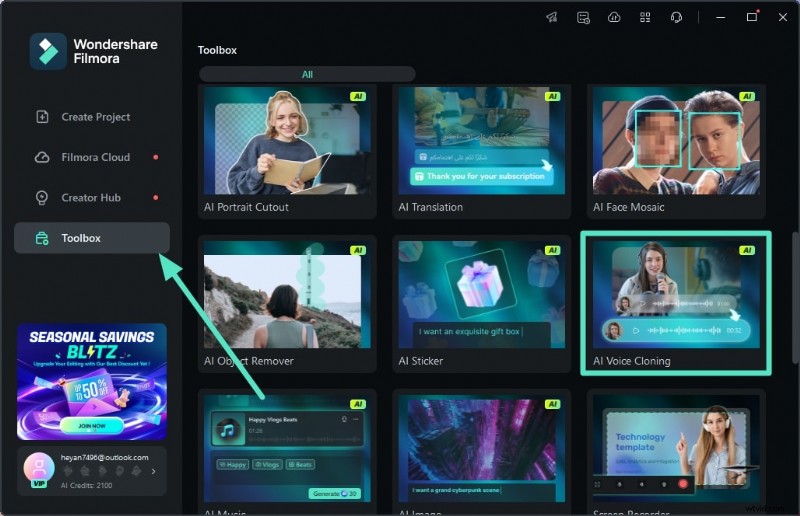Open the AI Music tool card
The width and height of the screenshot is (800, 516).
(287, 452)
